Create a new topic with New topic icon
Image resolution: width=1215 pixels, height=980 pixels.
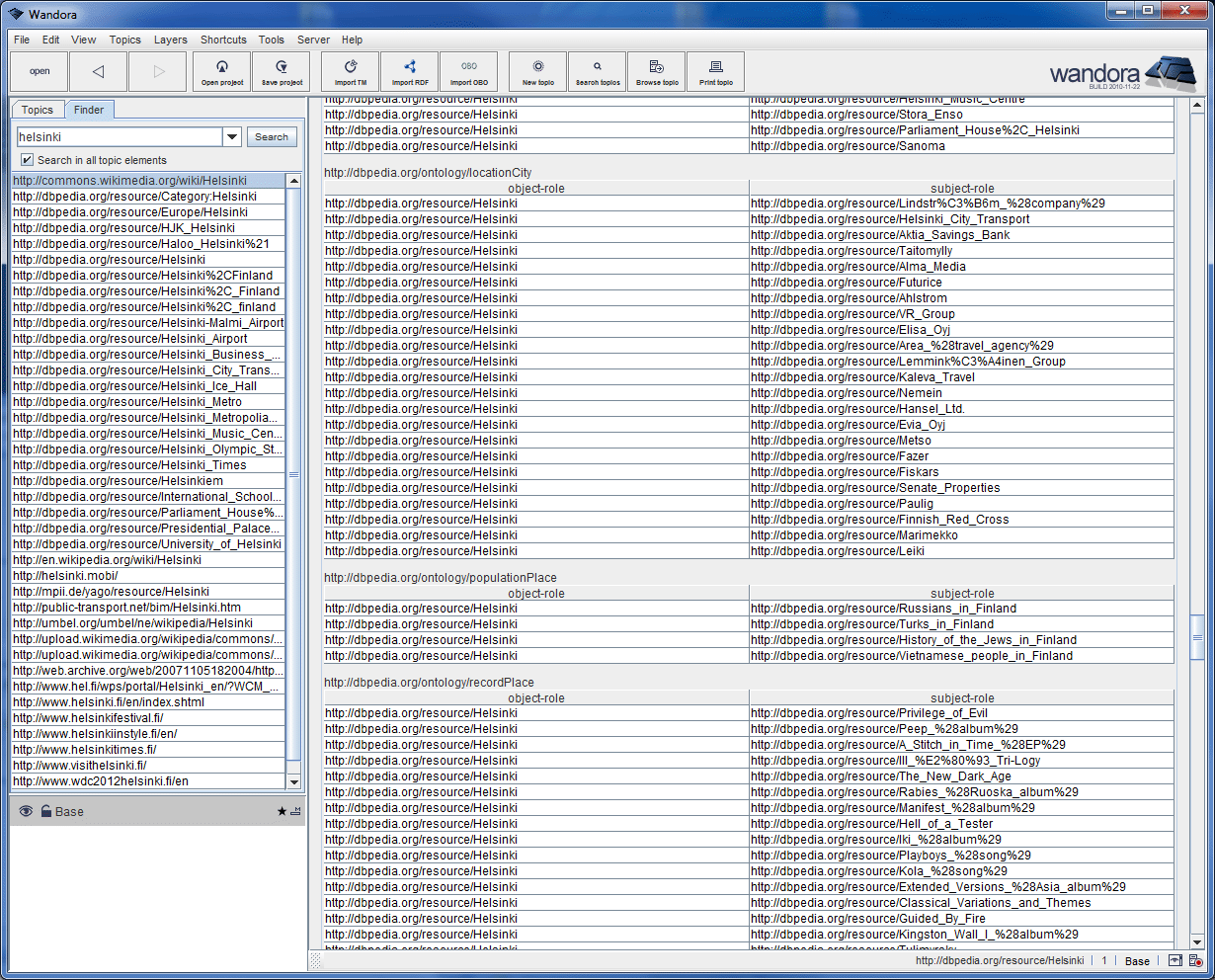[536, 71]
